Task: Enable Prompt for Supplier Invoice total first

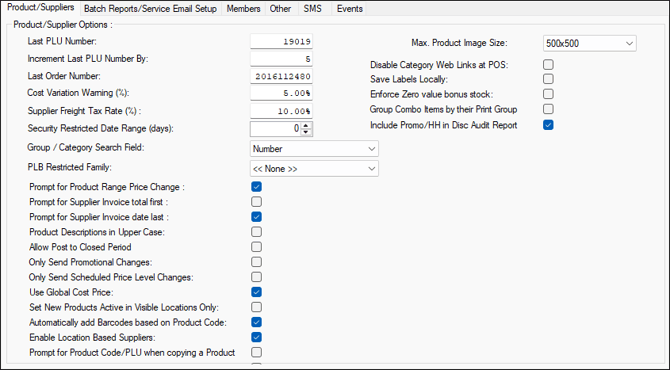Action: coord(256,202)
